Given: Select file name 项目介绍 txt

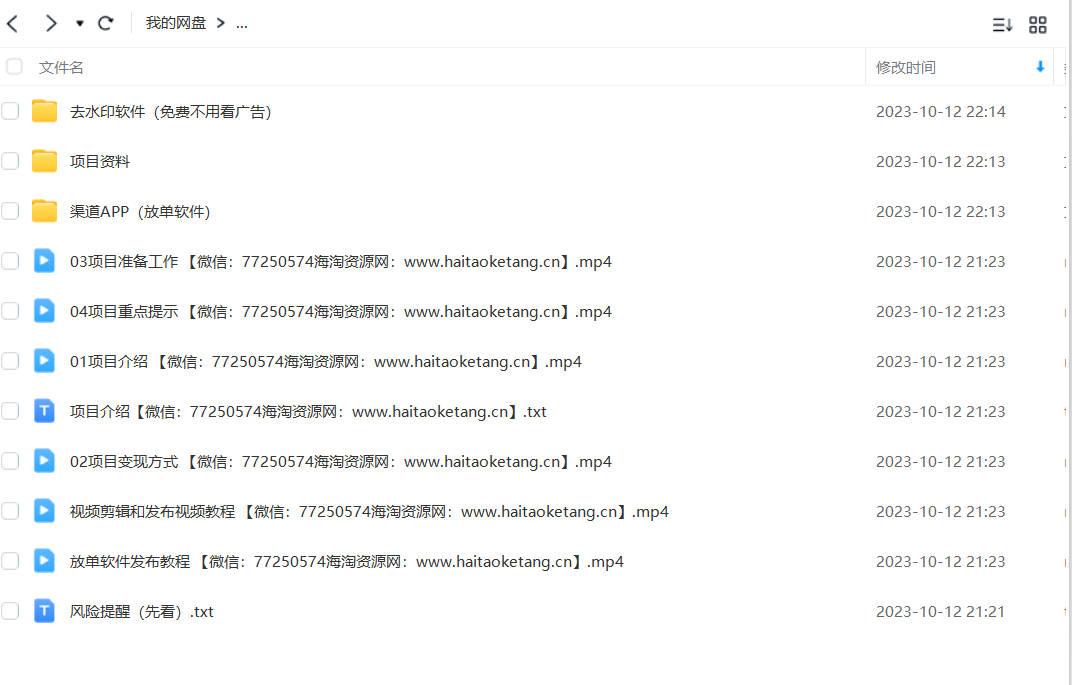Looking at the screenshot, I should point(308,411).
